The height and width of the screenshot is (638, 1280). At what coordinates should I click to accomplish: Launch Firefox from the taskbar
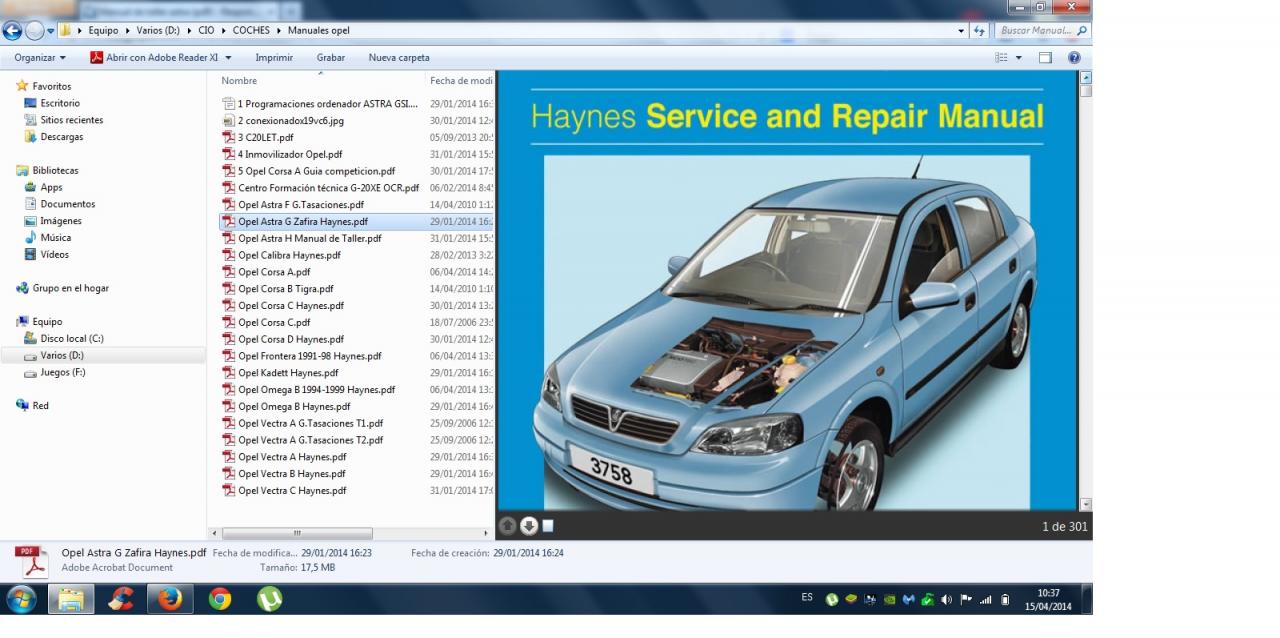(170, 599)
